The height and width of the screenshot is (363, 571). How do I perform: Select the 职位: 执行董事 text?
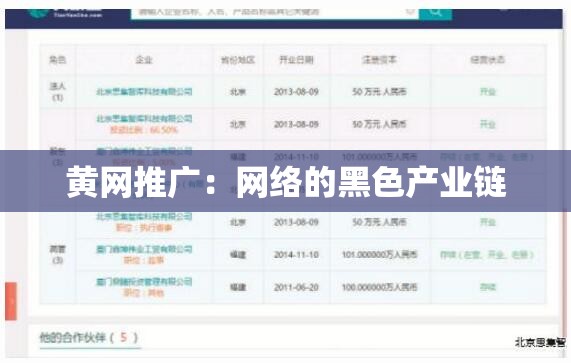(x=144, y=228)
